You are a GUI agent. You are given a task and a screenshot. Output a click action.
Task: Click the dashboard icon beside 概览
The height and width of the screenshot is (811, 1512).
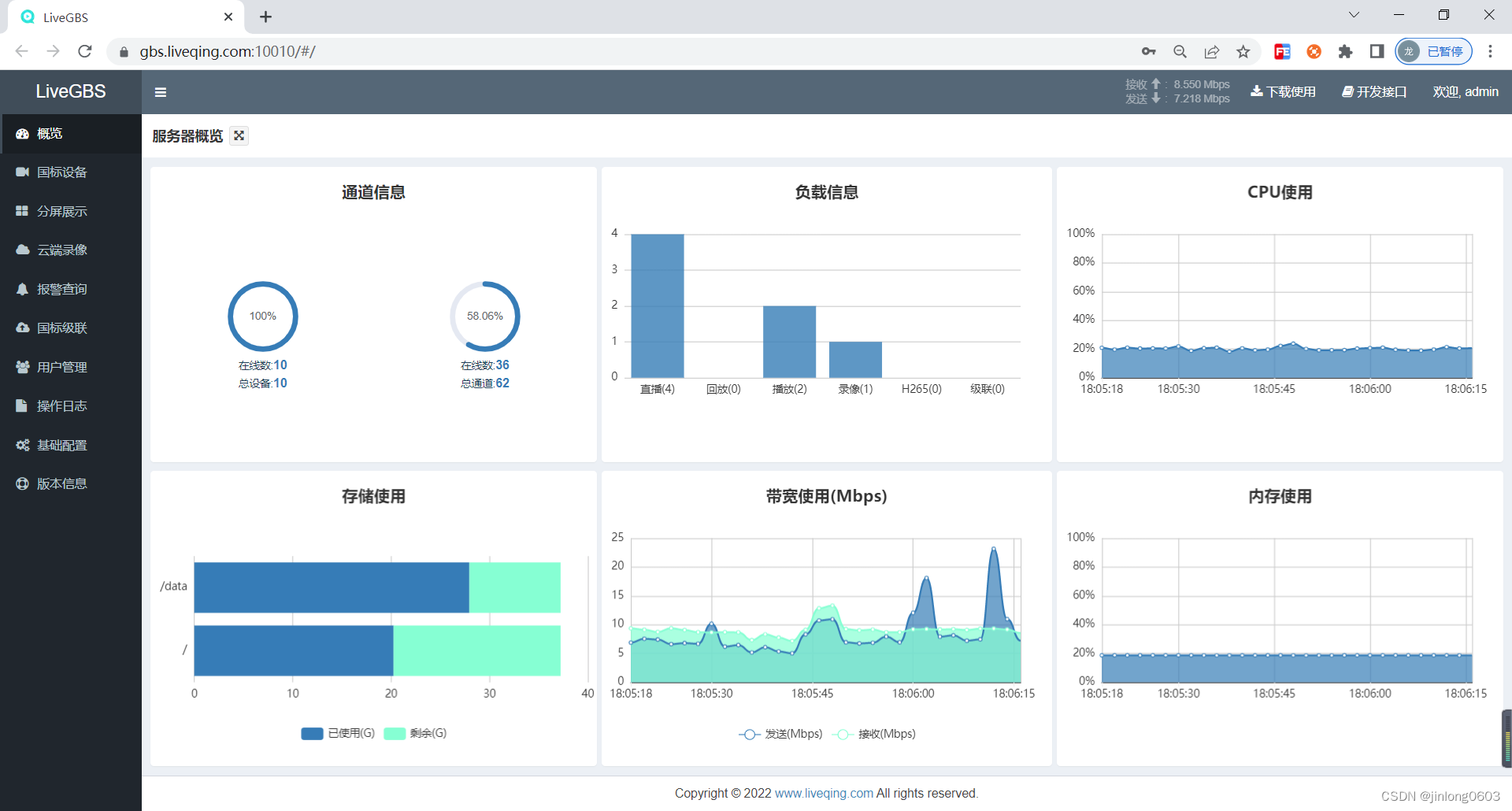pyautogui.click(x=22, y=134)
